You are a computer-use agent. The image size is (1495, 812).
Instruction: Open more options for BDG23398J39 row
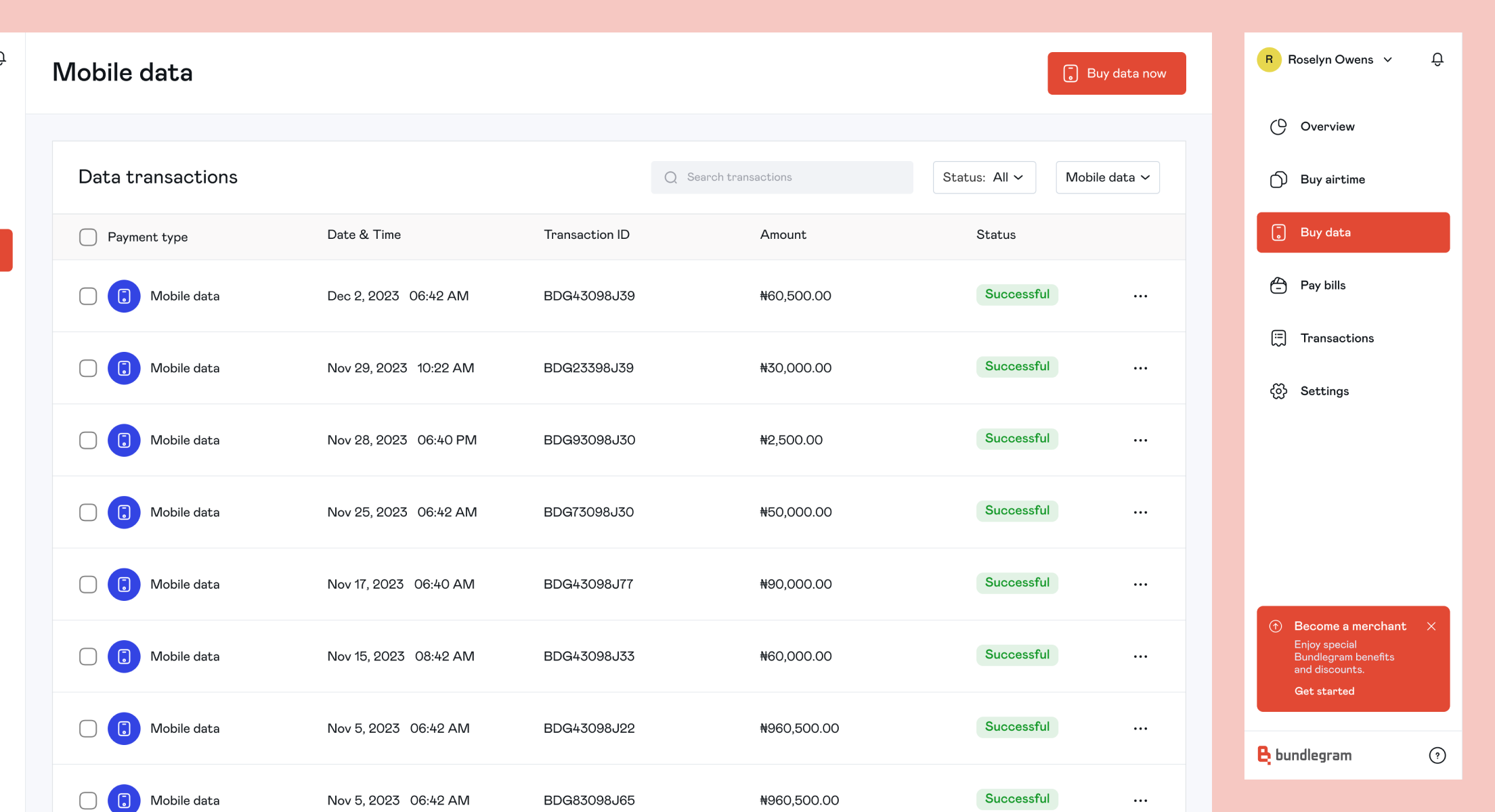click(1140, 368)
